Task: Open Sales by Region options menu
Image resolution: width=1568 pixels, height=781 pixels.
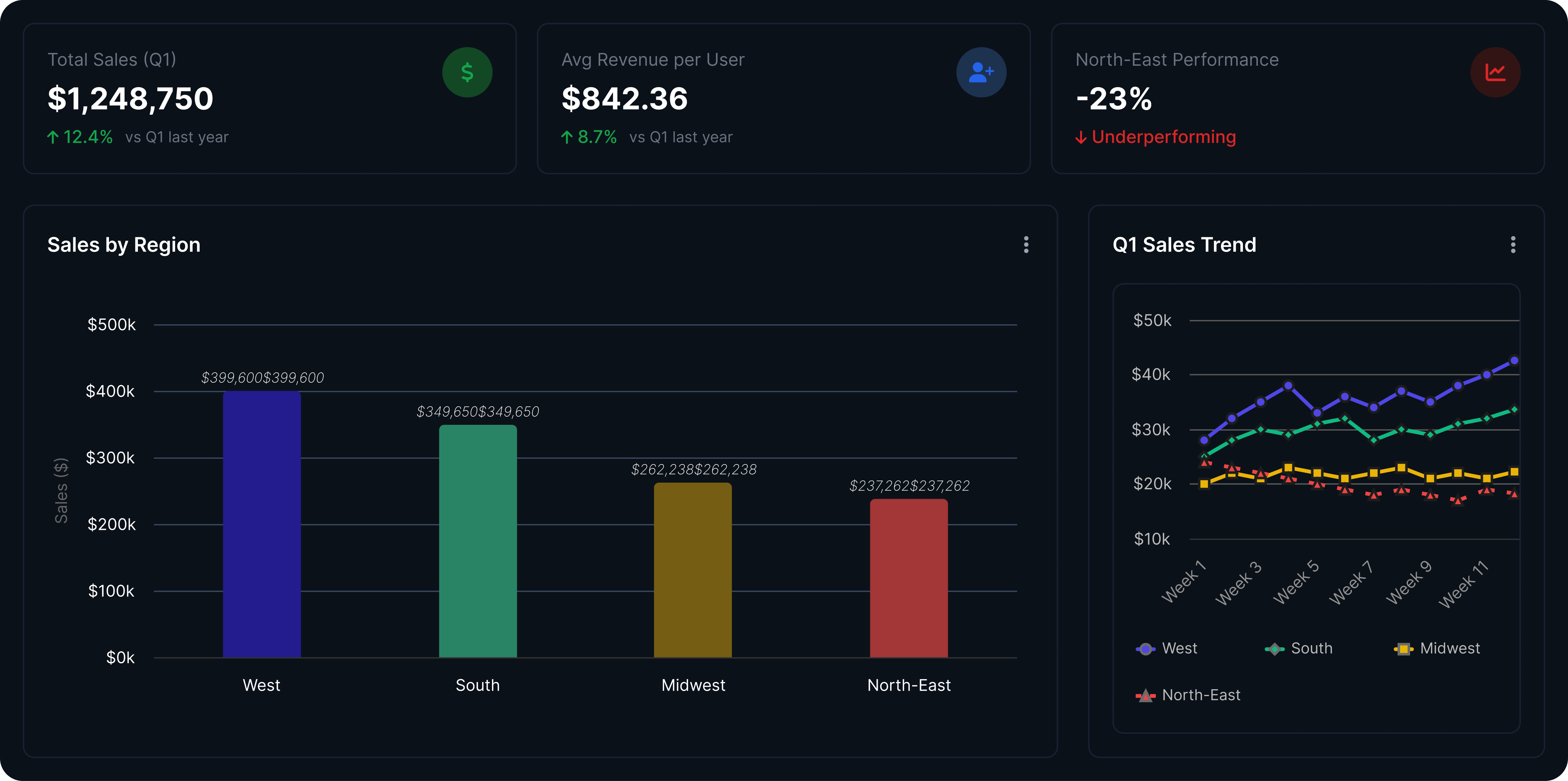Action: click(1026, 245)
